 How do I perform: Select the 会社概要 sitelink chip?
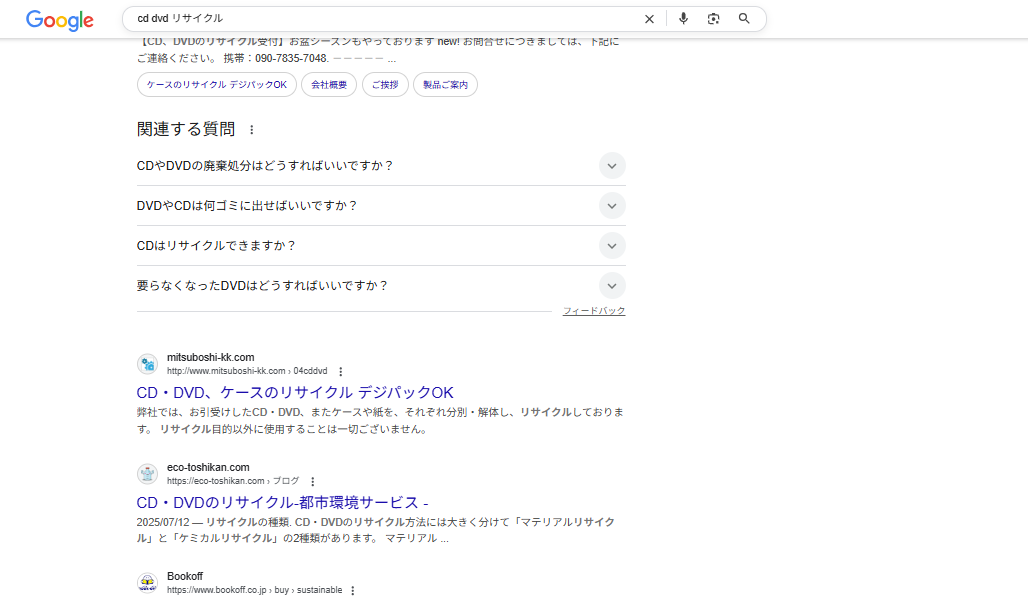tap(329, 85)
